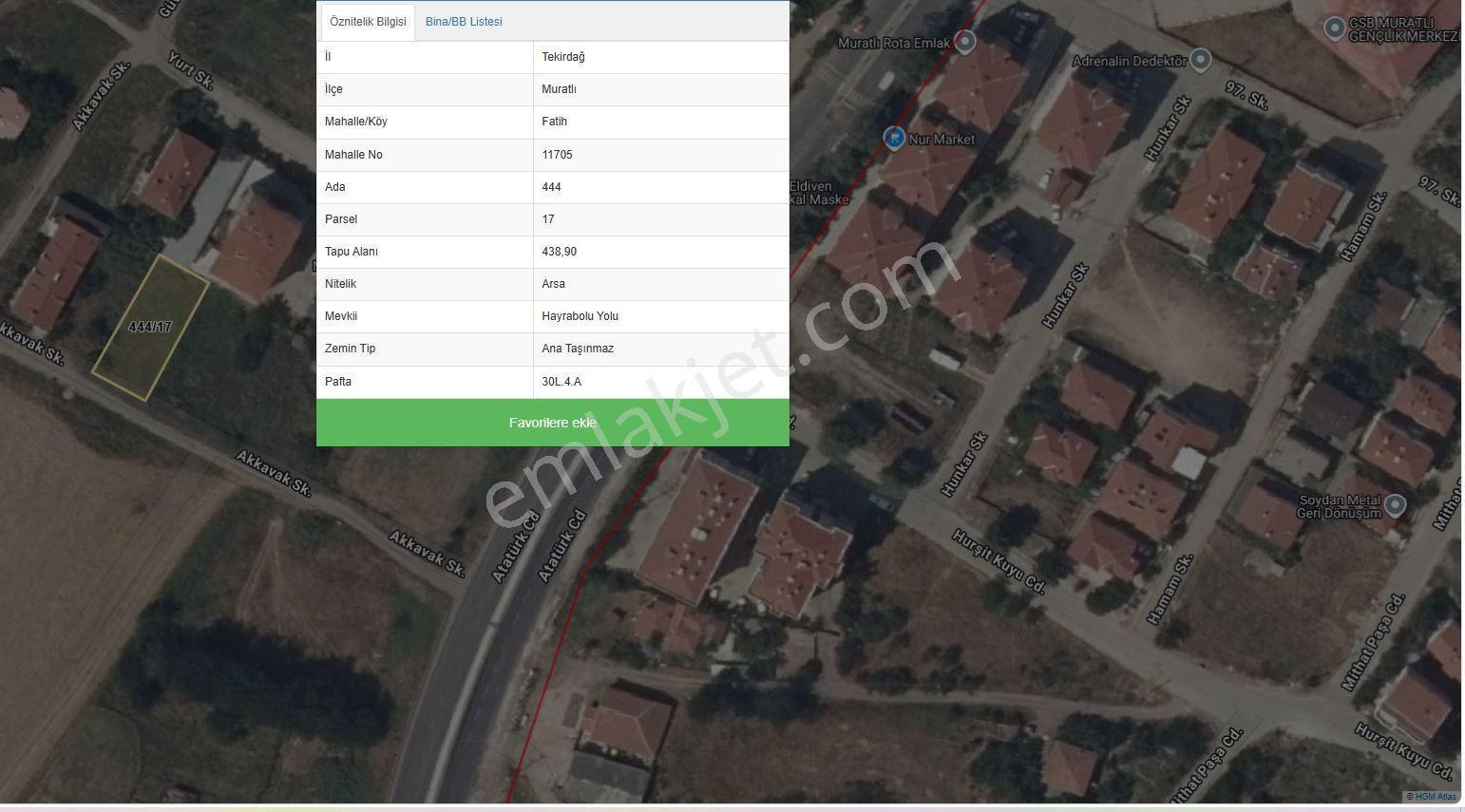Click the Tapu Alanı value 438,90
The width and height of the screenshot is (1465, 812).
click(559, 252)
